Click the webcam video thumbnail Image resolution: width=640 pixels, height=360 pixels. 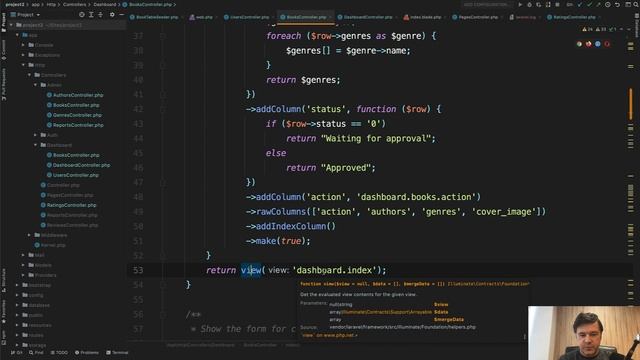pos(584,333)
